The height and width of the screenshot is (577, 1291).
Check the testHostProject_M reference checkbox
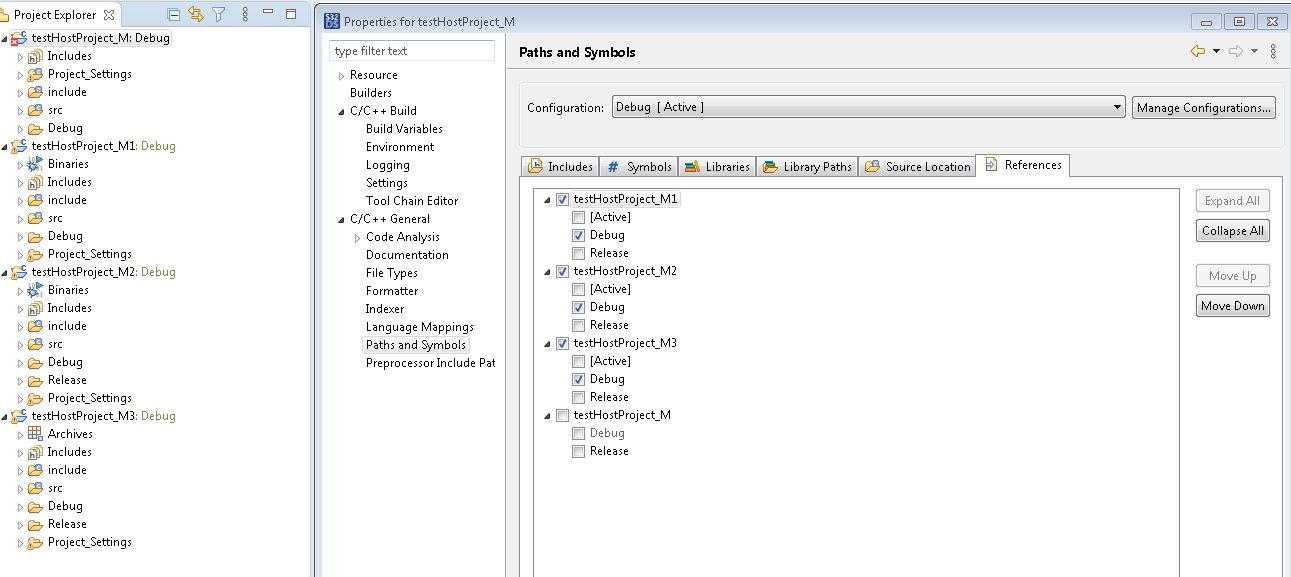pos(562,415)
